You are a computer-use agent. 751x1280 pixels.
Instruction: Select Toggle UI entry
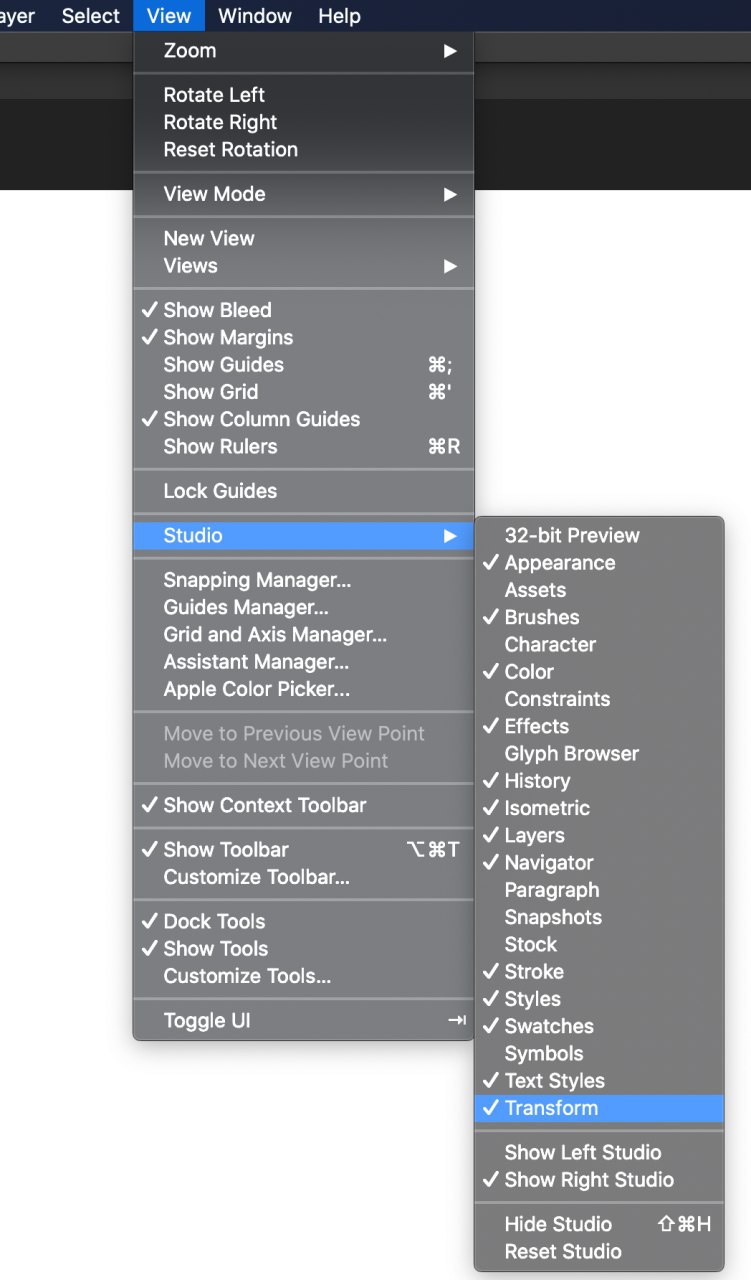[x=207, y=1021]
